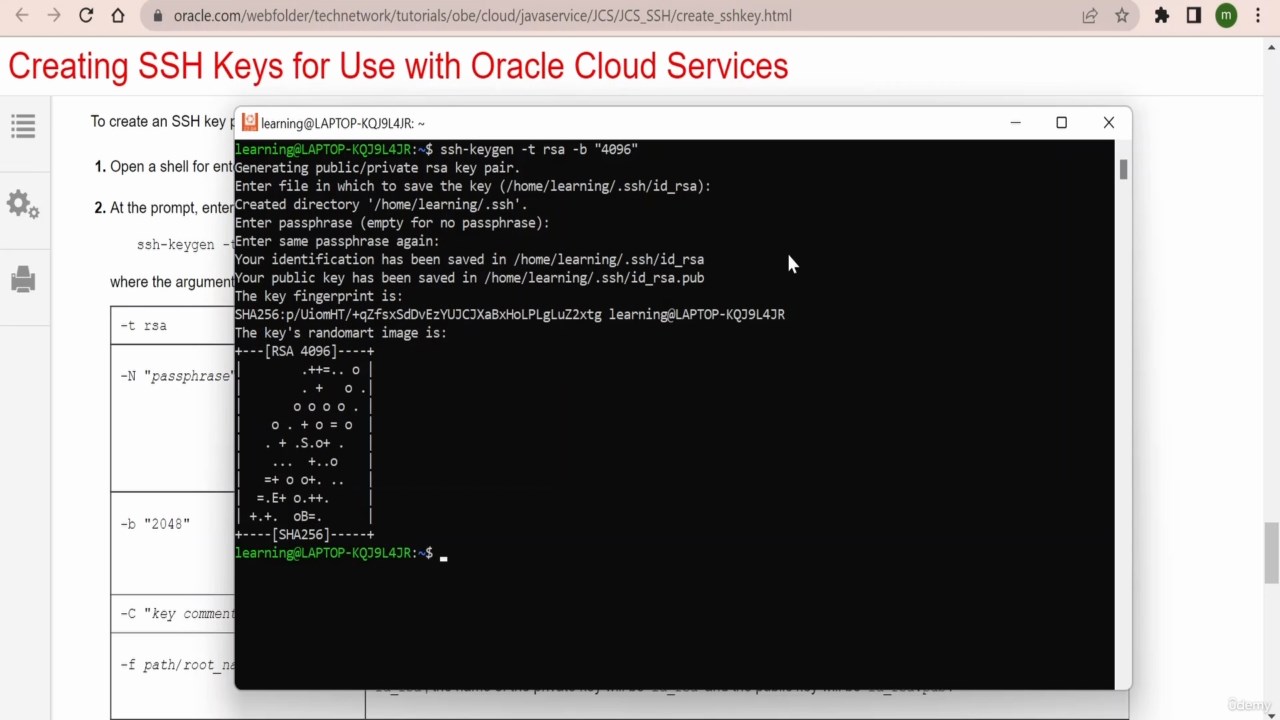
Task: Click the SHA256 fingerprint line in terminal
Action: [510, 314]
